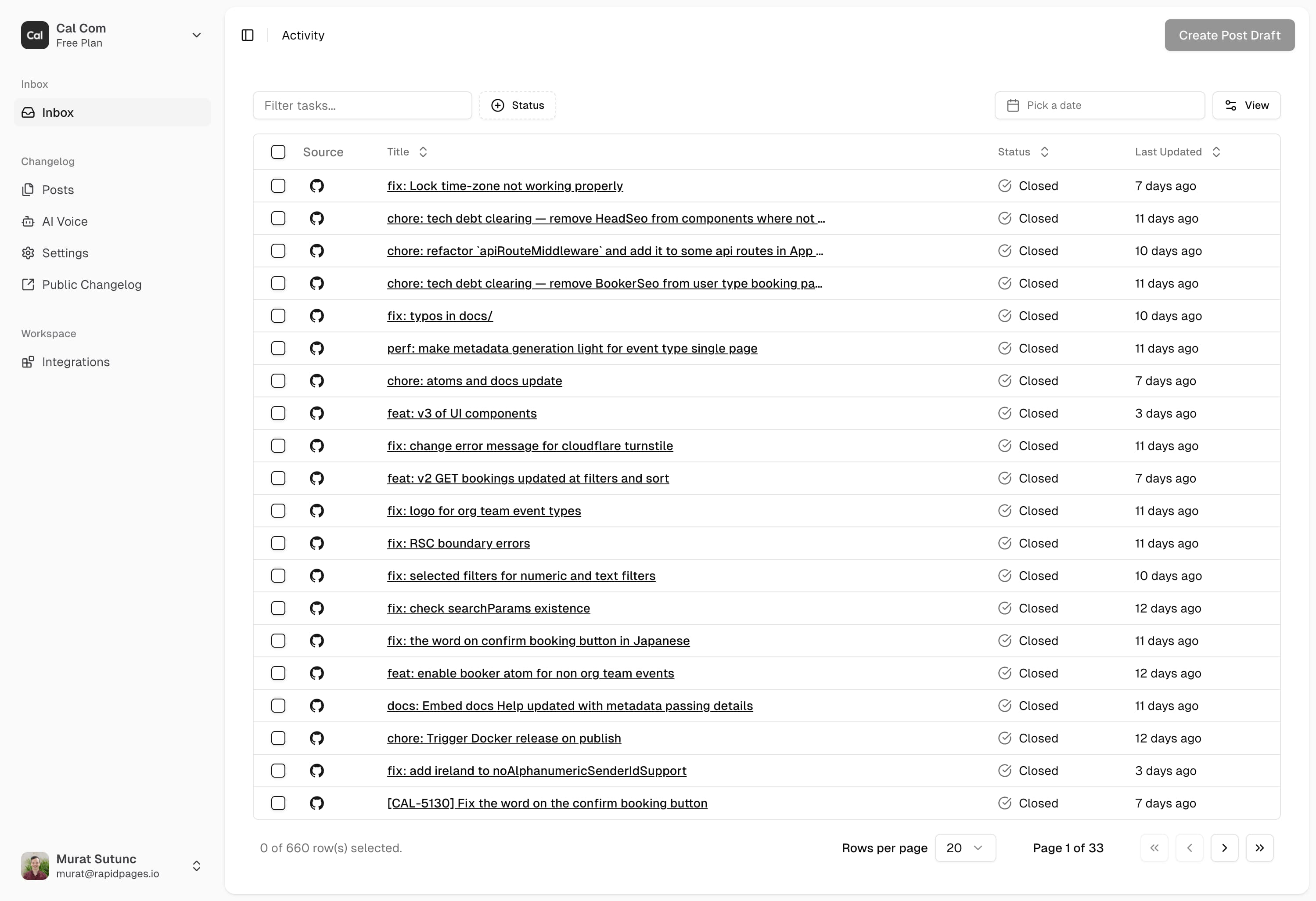Expand user account menu chevron
The height and width of the screenshot is (901, 1316).
(197, 865)
